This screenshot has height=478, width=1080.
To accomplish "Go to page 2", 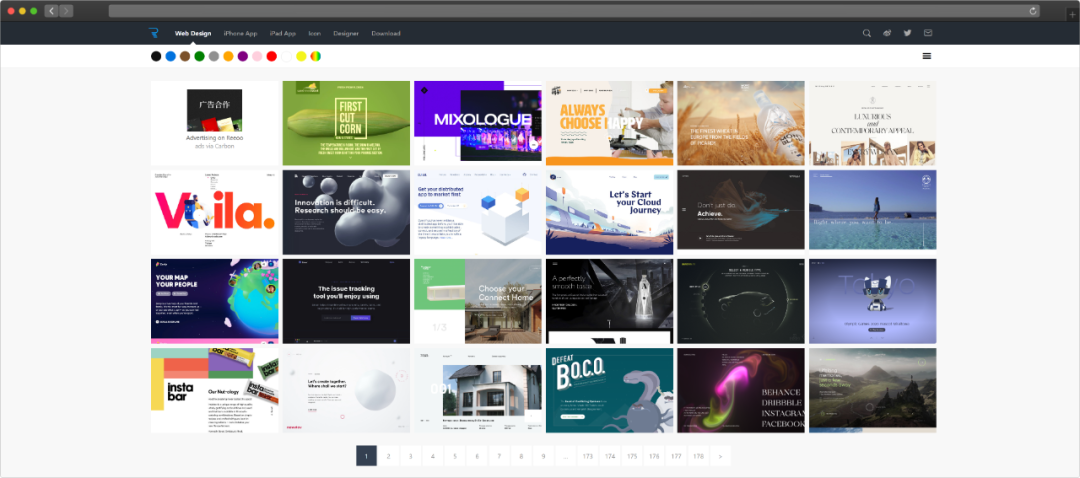I will coord(388,456).
